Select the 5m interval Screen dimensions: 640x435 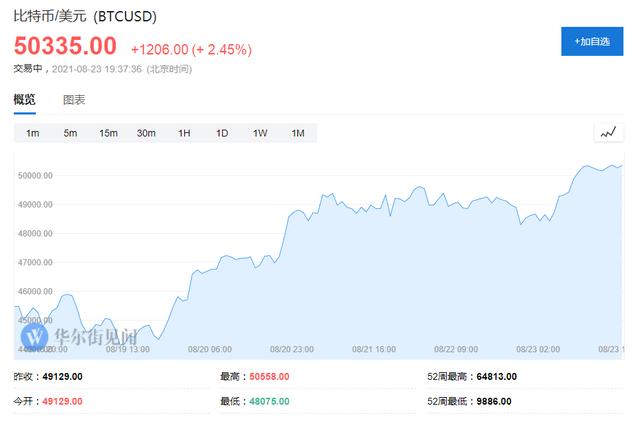pyautogui.click(x=70, y=133)
